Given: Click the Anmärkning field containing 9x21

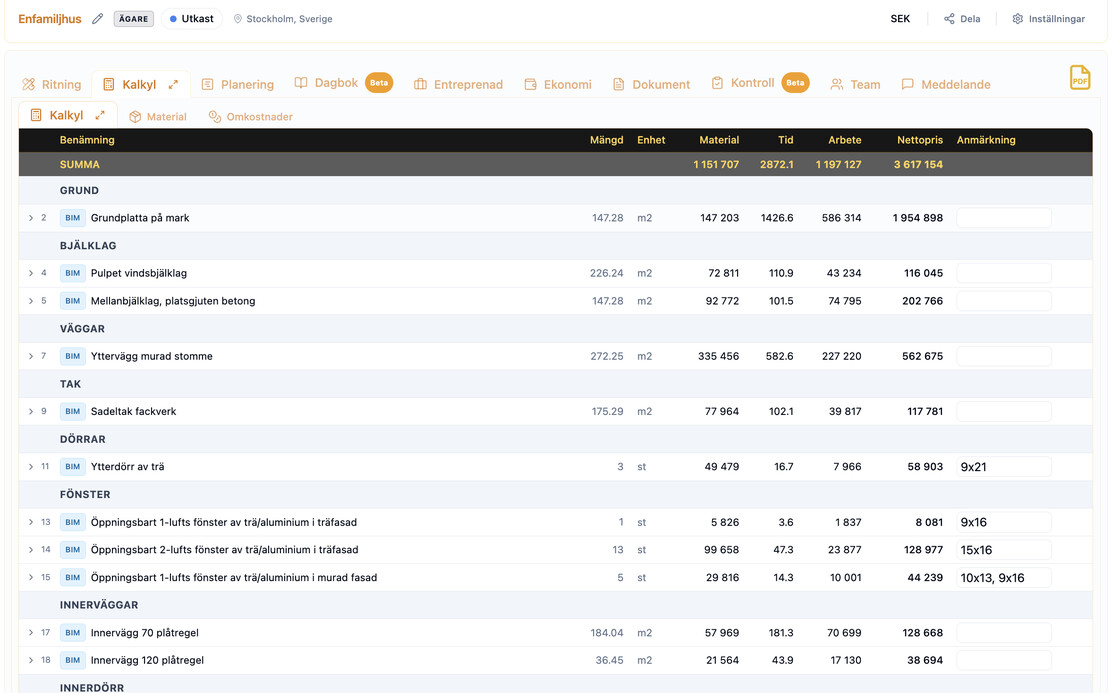Looking at the screenshot, I should [x=1004, y=467].
